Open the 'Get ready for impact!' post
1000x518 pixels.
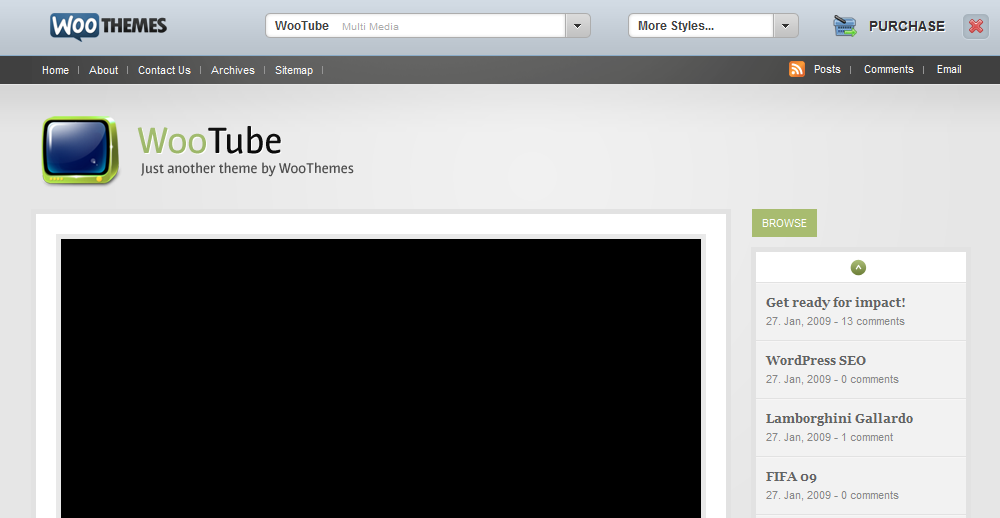click(835, 302)
